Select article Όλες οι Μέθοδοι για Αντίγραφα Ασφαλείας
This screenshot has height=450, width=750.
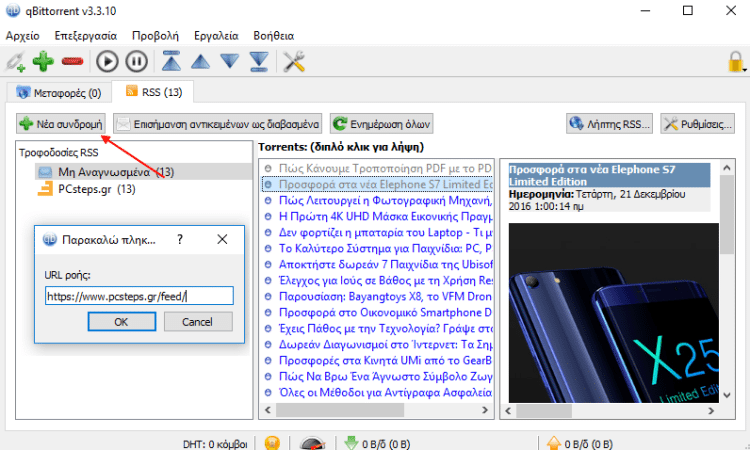[378, 393]
